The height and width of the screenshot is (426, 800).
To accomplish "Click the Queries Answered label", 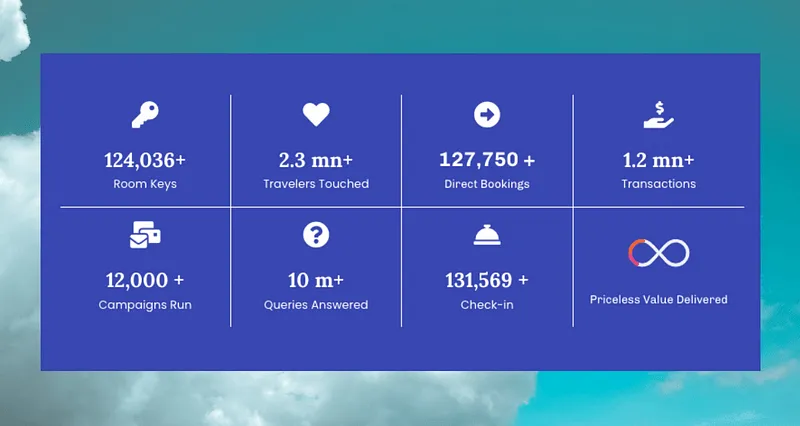I will pyautogui.click(x=316, y=305).
